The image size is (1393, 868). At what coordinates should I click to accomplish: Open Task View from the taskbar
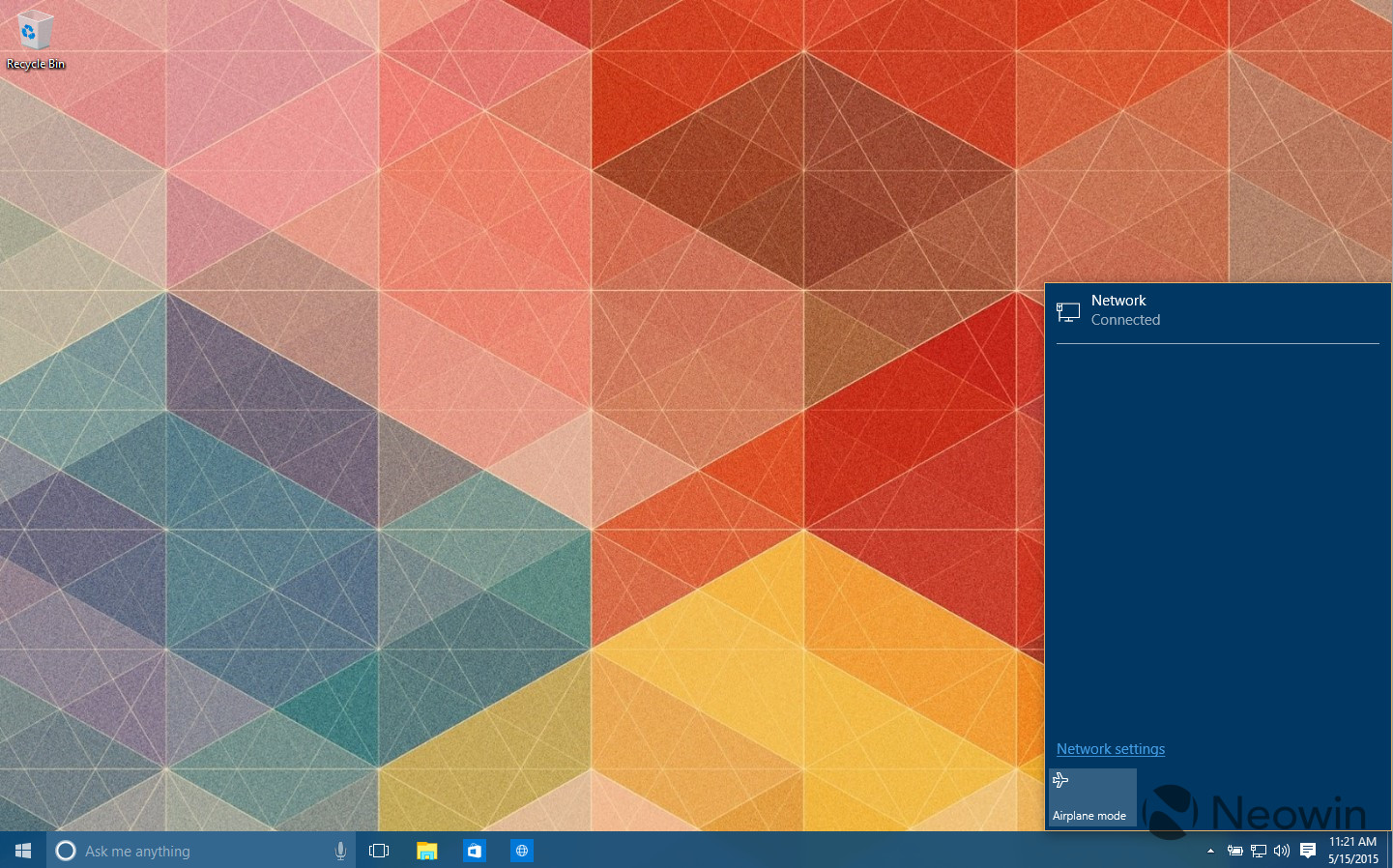(379, 851)
